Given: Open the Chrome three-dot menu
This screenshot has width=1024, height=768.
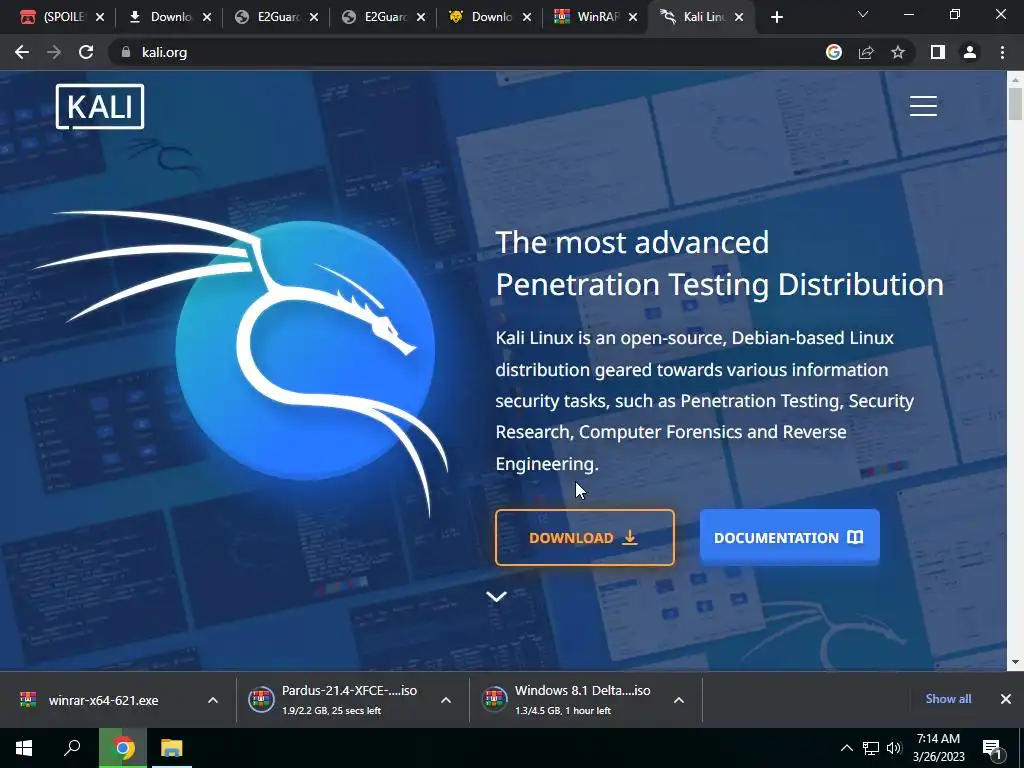Looking at the screenshot, I should [1002, 52].
